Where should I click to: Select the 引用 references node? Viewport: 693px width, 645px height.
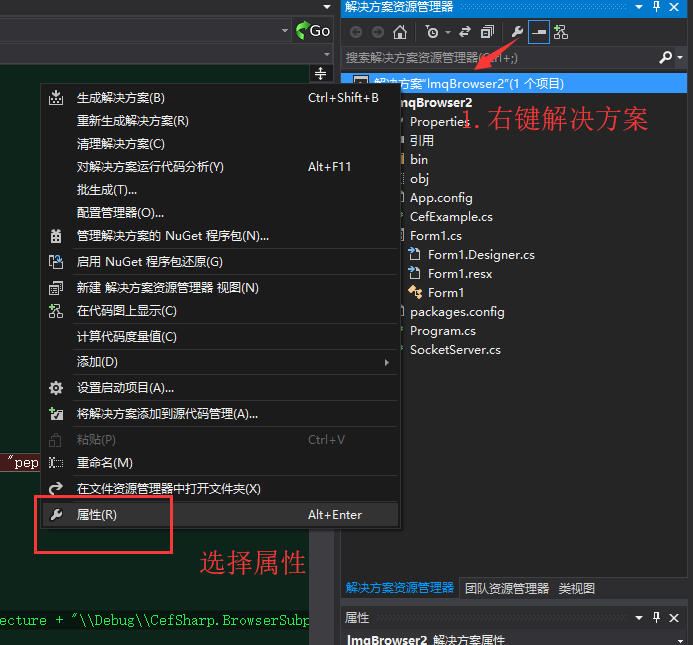coord(422,141)
